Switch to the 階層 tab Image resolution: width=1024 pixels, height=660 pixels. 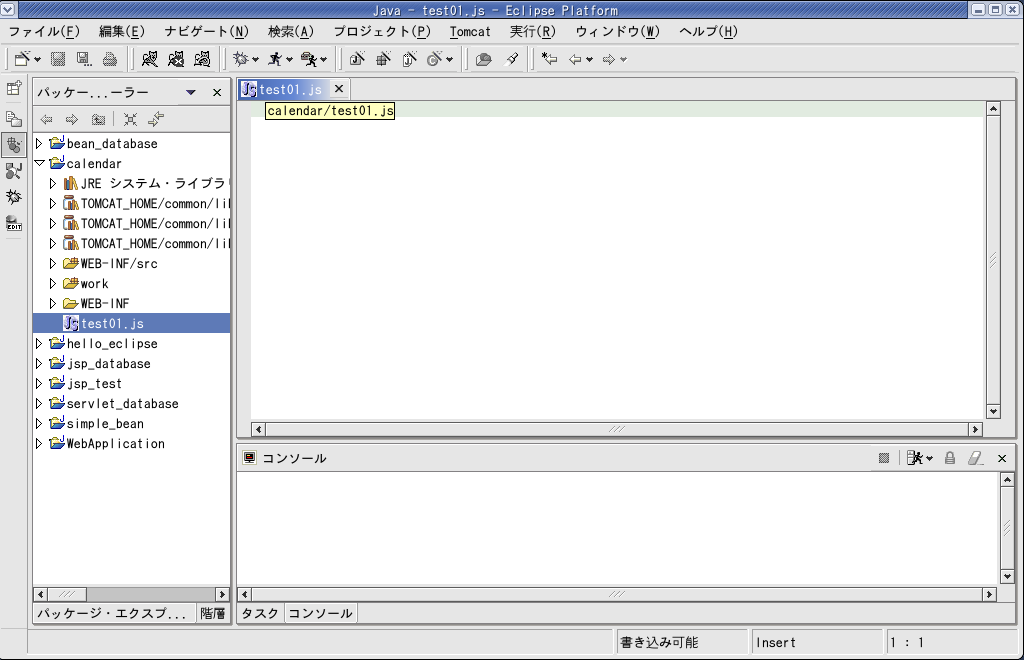click(213, 614)
